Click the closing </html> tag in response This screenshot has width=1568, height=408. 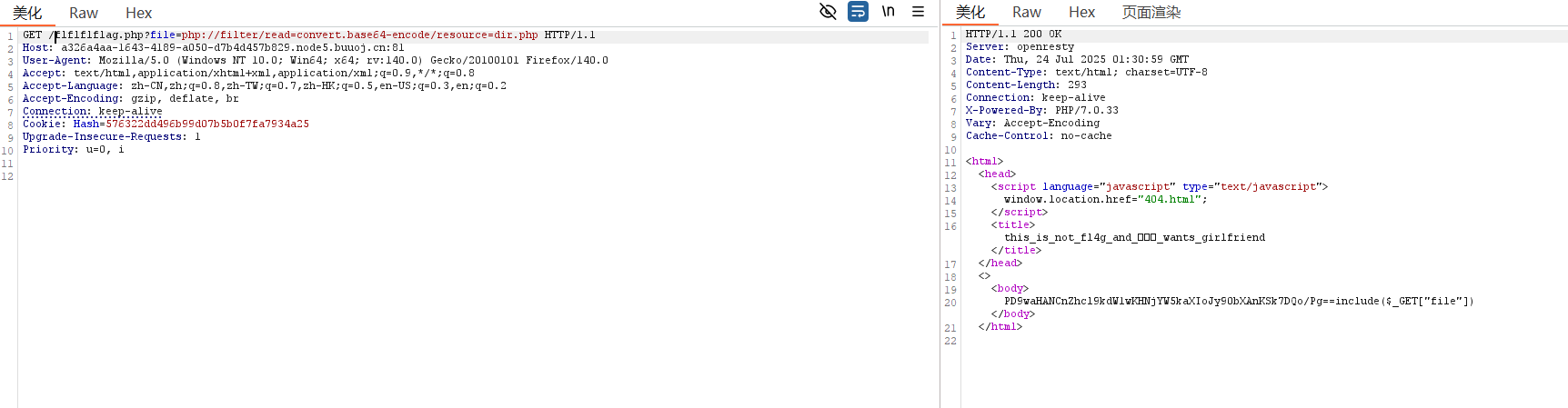point(1000,327)
